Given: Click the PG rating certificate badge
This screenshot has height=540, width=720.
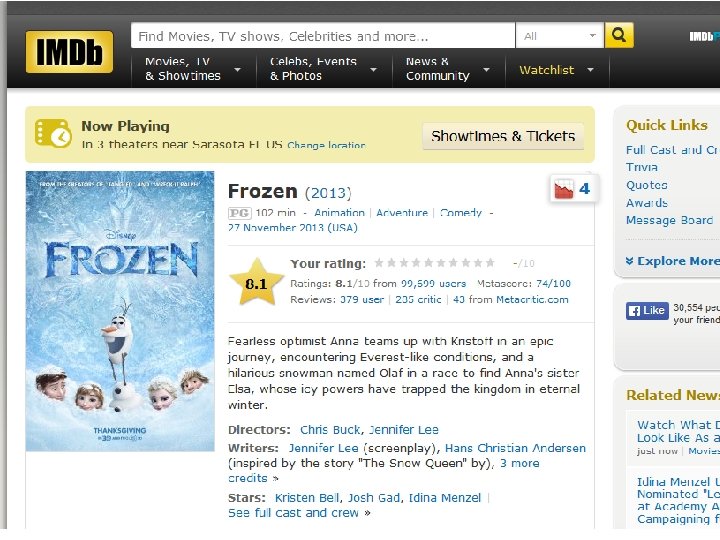Looking at the screenshot, I should pyautogui.click(x=240, y=213).
